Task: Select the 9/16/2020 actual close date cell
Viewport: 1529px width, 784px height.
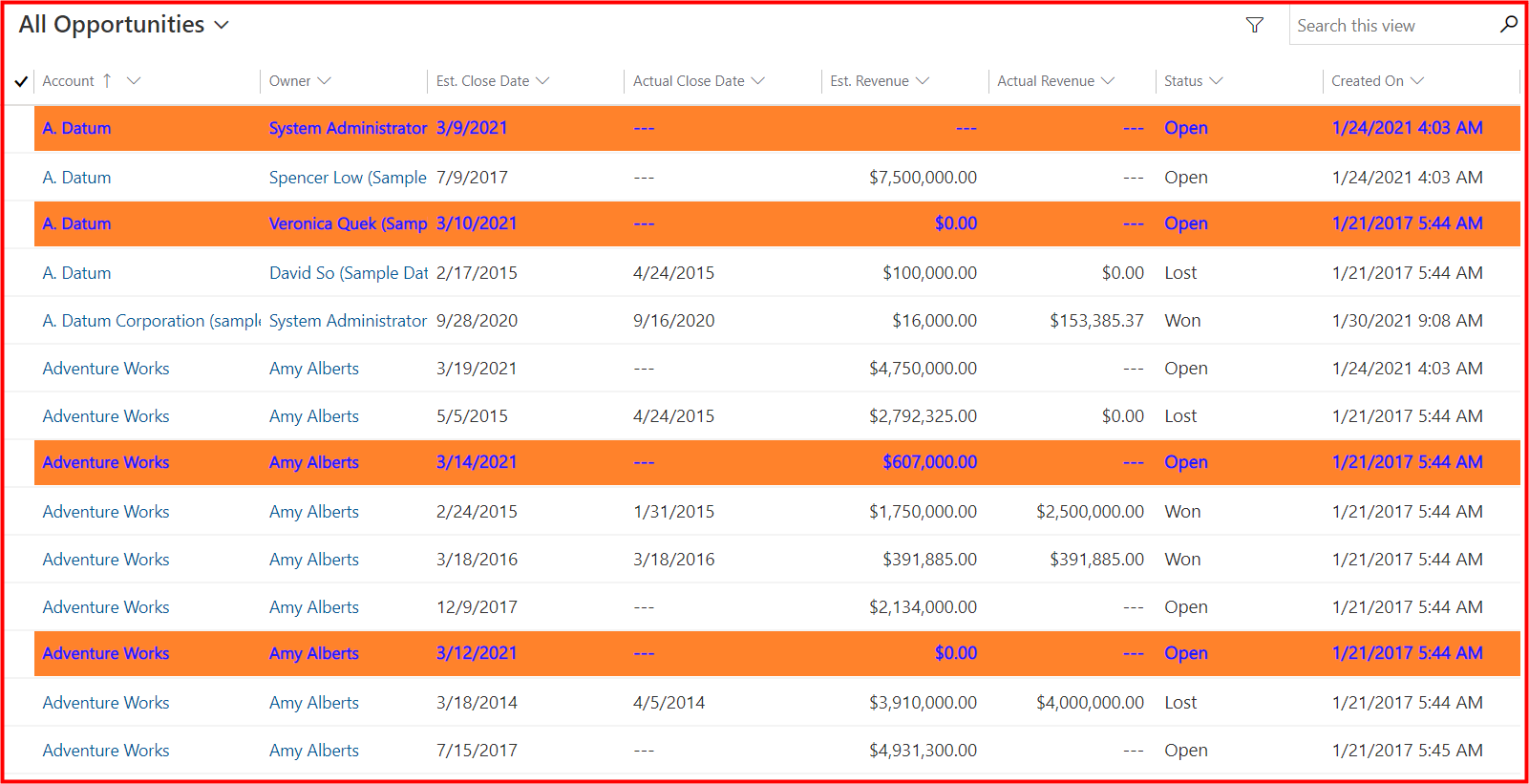Action: [673, 321]
